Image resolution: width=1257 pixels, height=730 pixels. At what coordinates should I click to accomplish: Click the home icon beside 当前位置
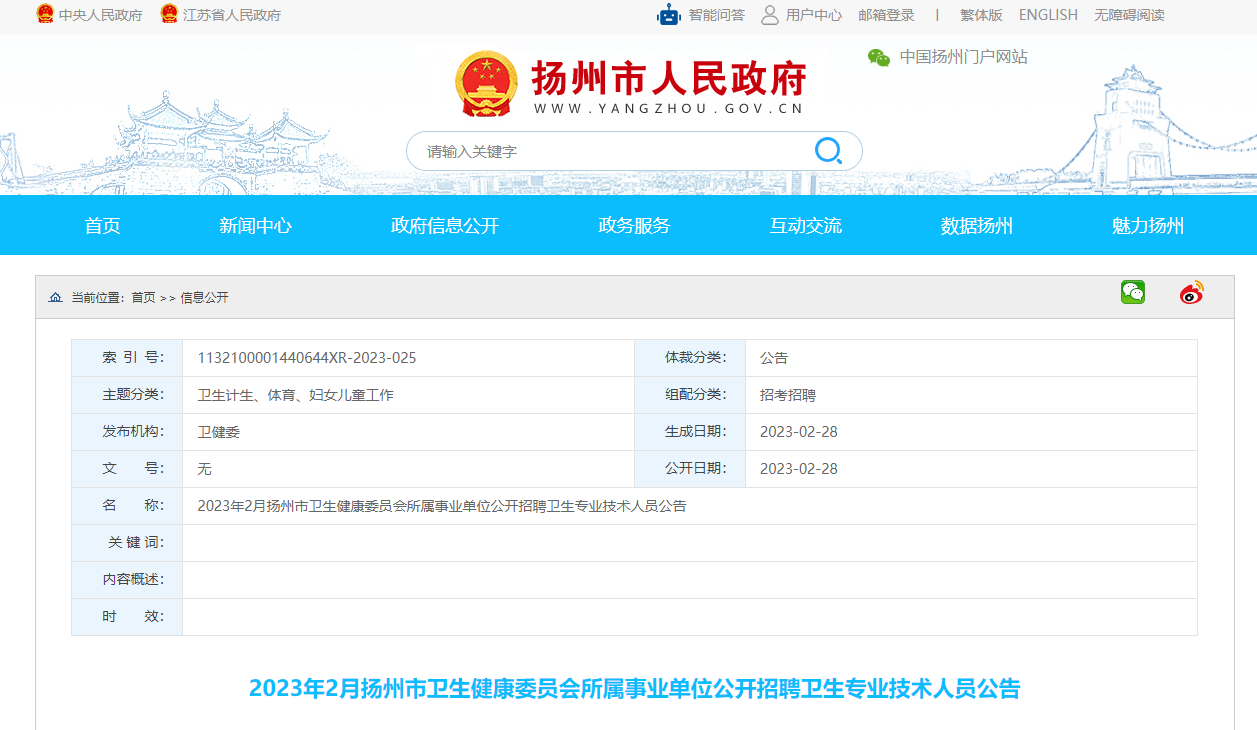[x=56, y=297]
